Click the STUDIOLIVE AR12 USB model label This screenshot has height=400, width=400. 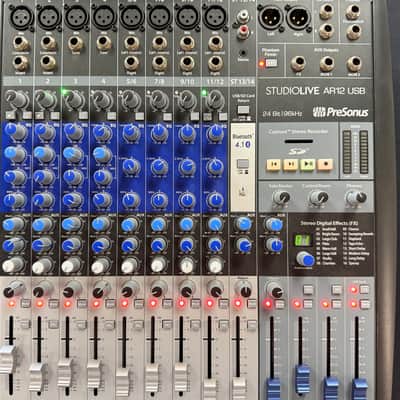[x=315, y=91]
